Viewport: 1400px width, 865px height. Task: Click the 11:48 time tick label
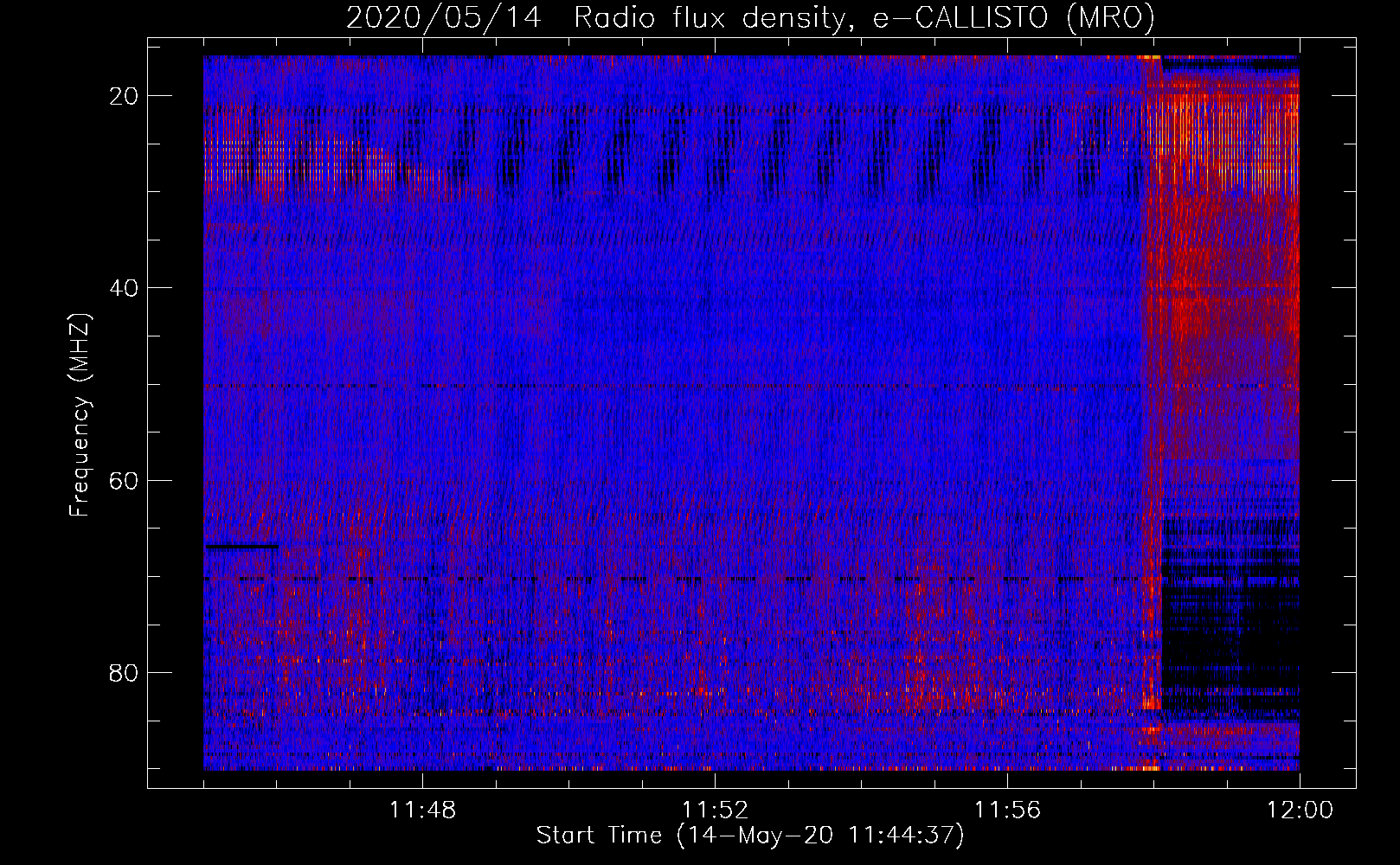tap(422, 811)
